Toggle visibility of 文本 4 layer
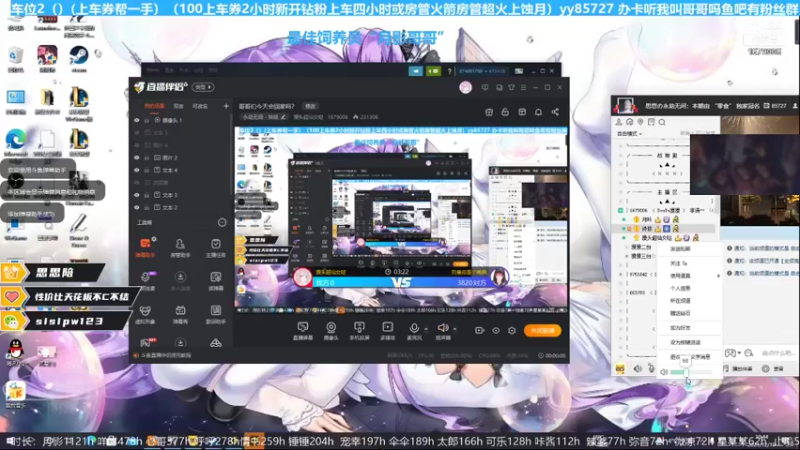Screen dimensions: 800x450 [x=137, y=170]
